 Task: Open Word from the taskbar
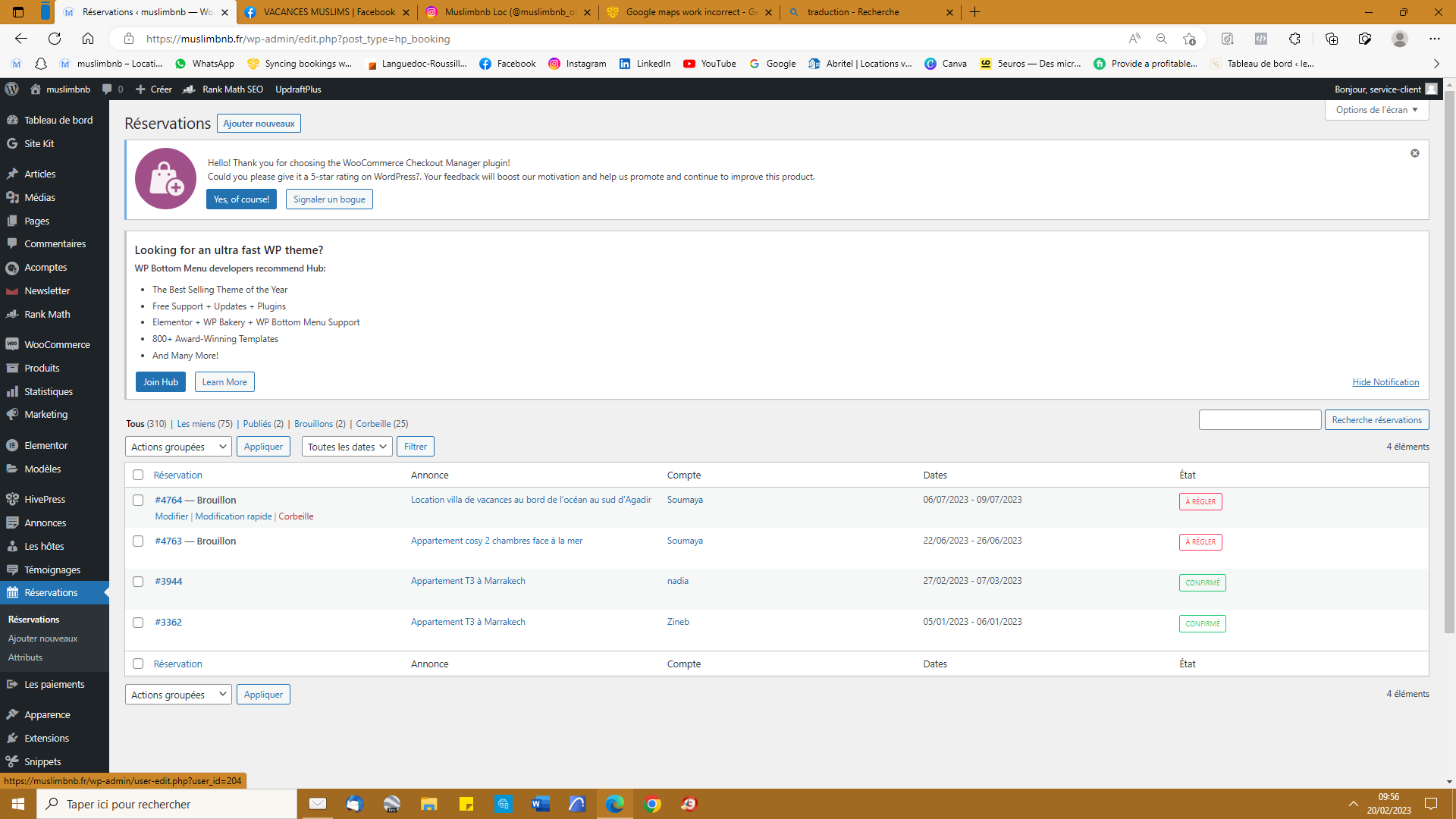tap(541, 804)
